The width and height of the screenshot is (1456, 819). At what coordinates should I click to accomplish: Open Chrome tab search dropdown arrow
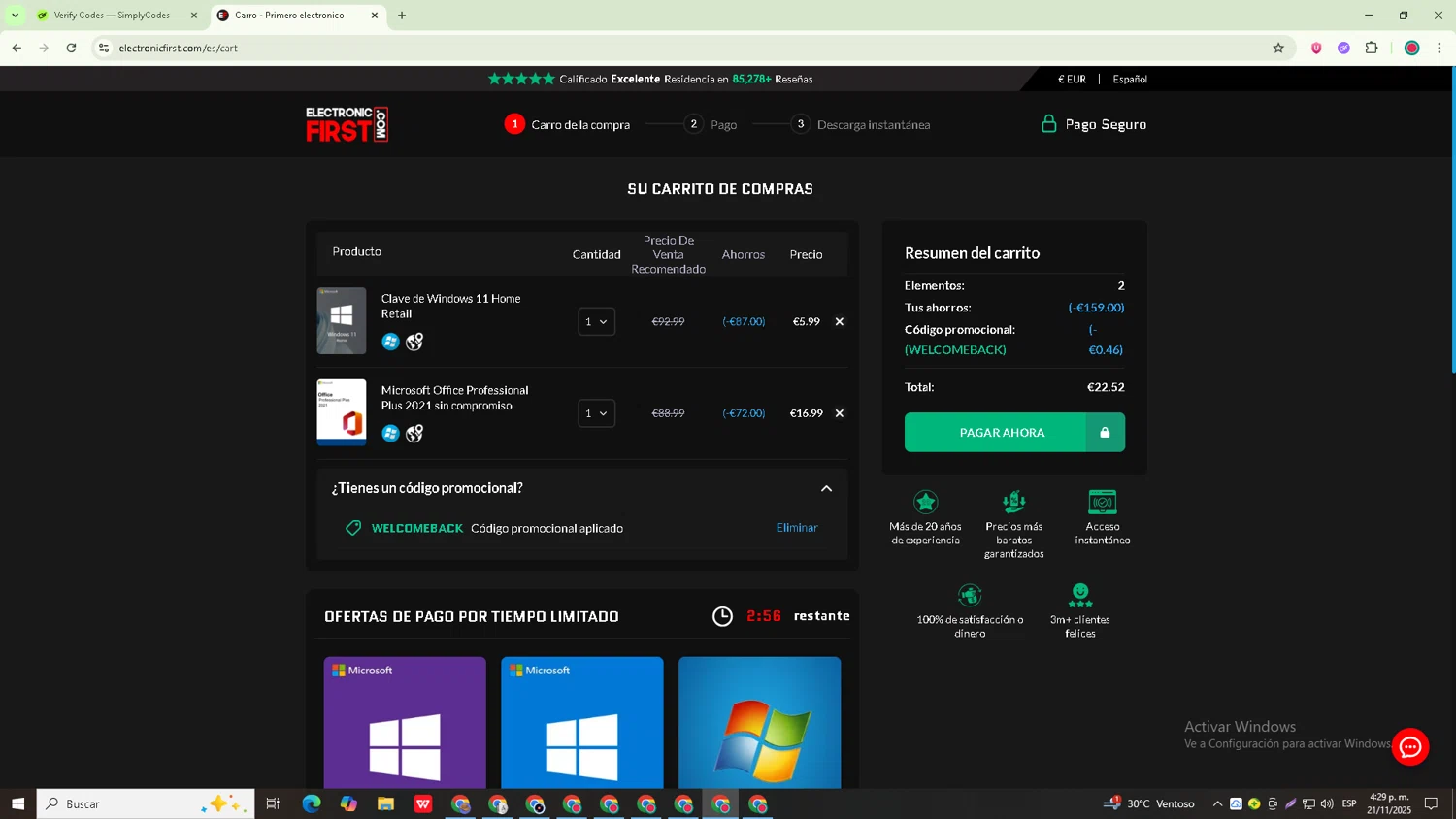point(15,16)
